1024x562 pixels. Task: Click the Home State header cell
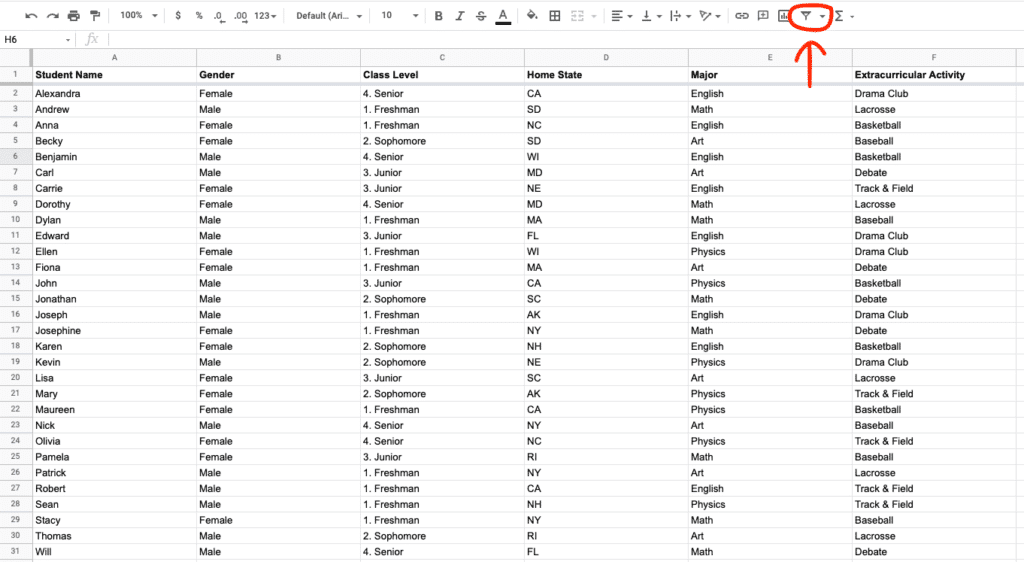tap(606, 74)
